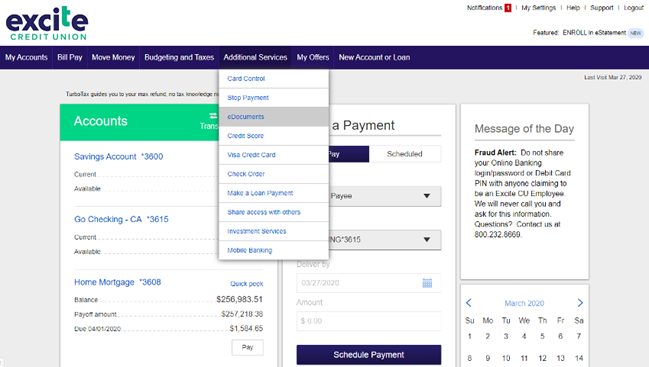Click the Schedule Payment button
Viewport: 649px width, 367px height.
pos(369,355)
